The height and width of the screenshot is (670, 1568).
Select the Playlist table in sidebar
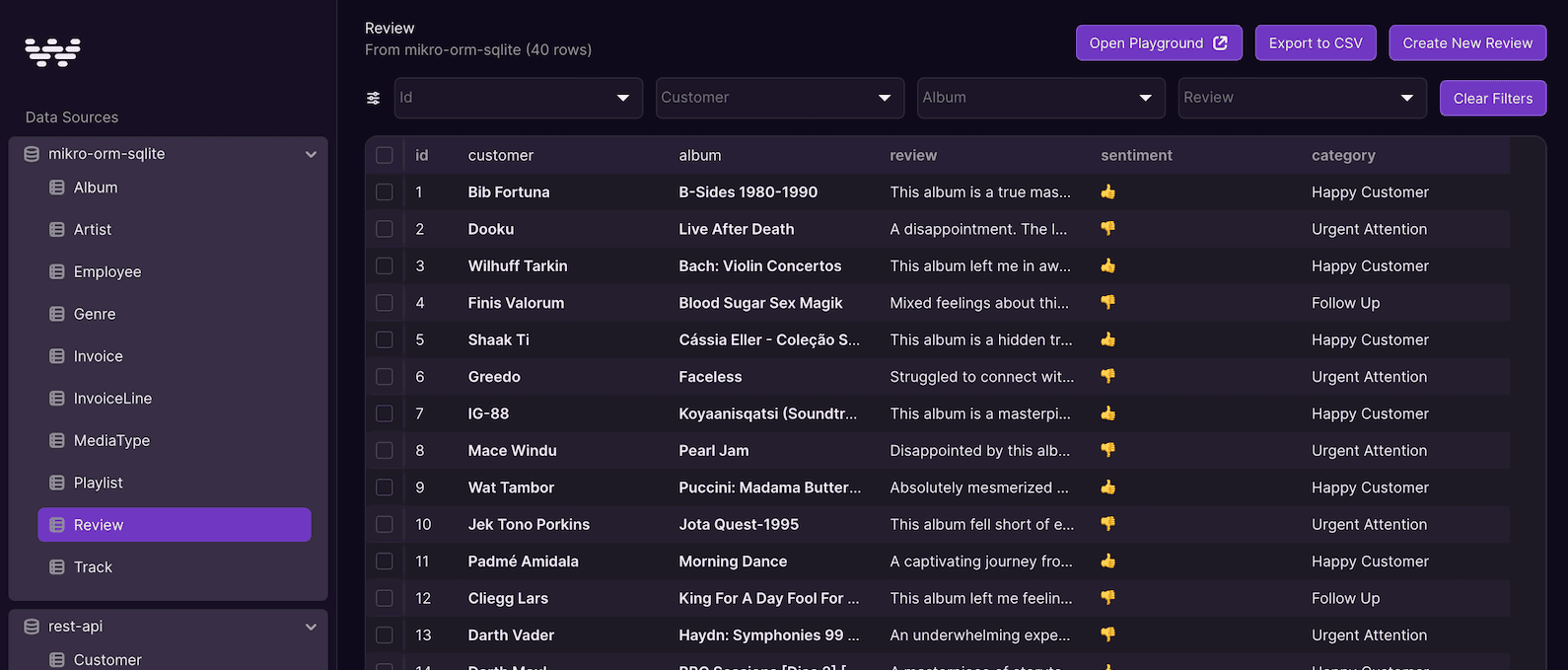[99, 483]
